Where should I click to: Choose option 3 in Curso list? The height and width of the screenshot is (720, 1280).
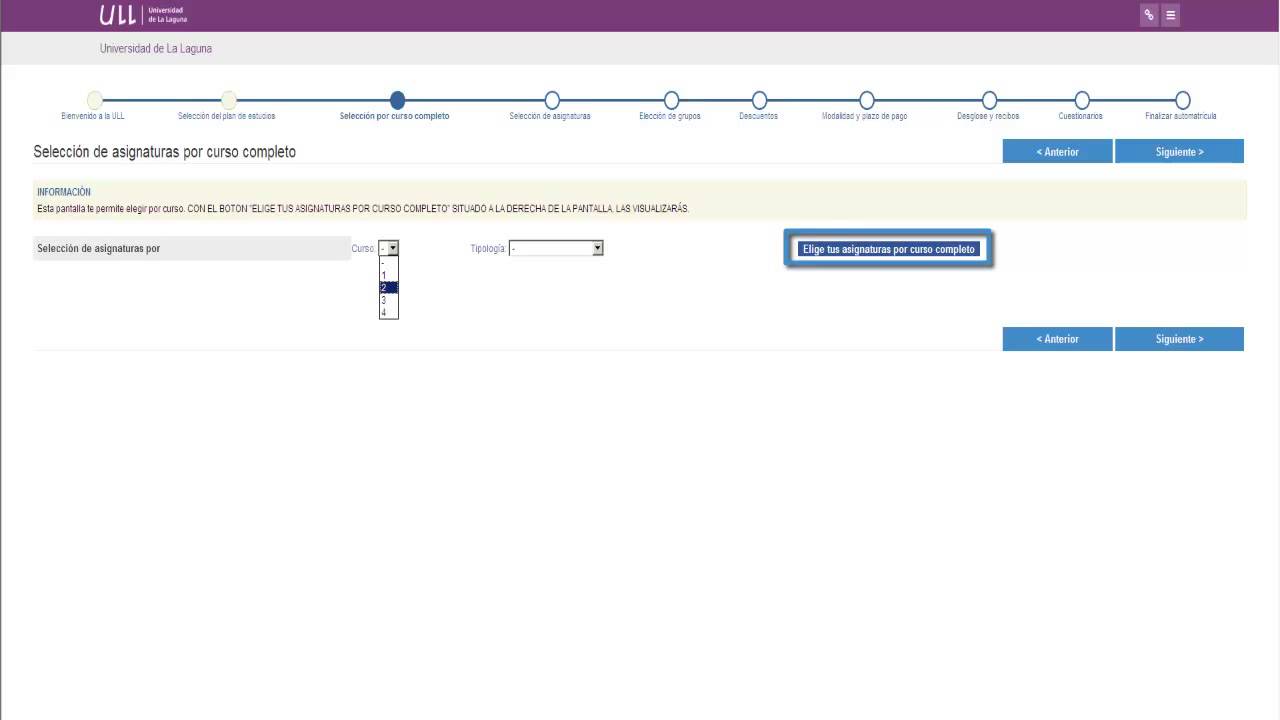click(x=389, y=300)
